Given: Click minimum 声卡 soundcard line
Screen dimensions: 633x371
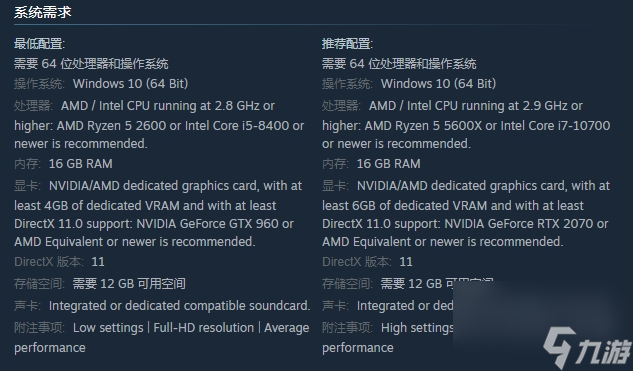Looking at the screenshot, I should 162,306.
